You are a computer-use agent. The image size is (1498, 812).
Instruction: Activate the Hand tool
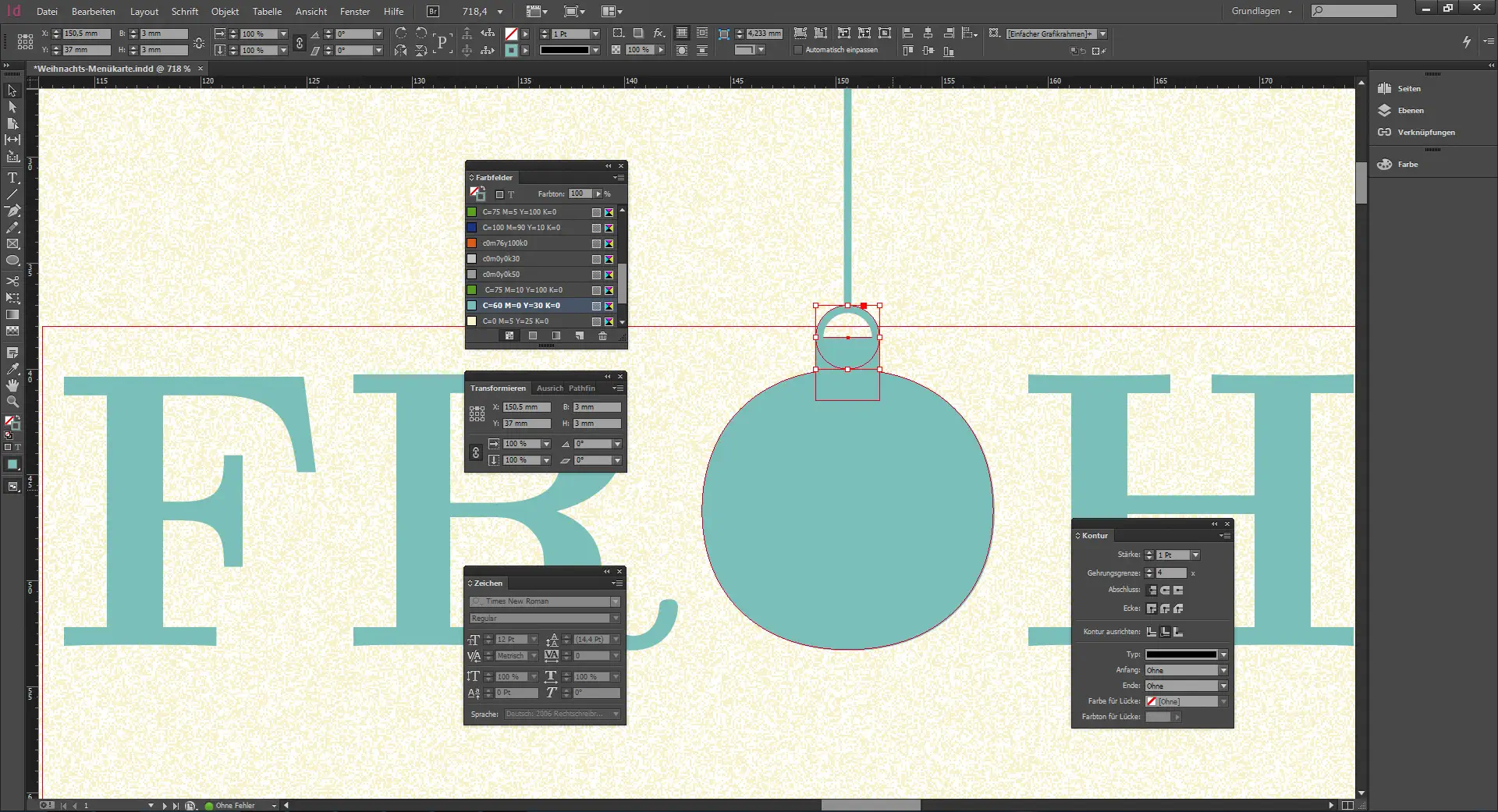(x=12, y=385)
